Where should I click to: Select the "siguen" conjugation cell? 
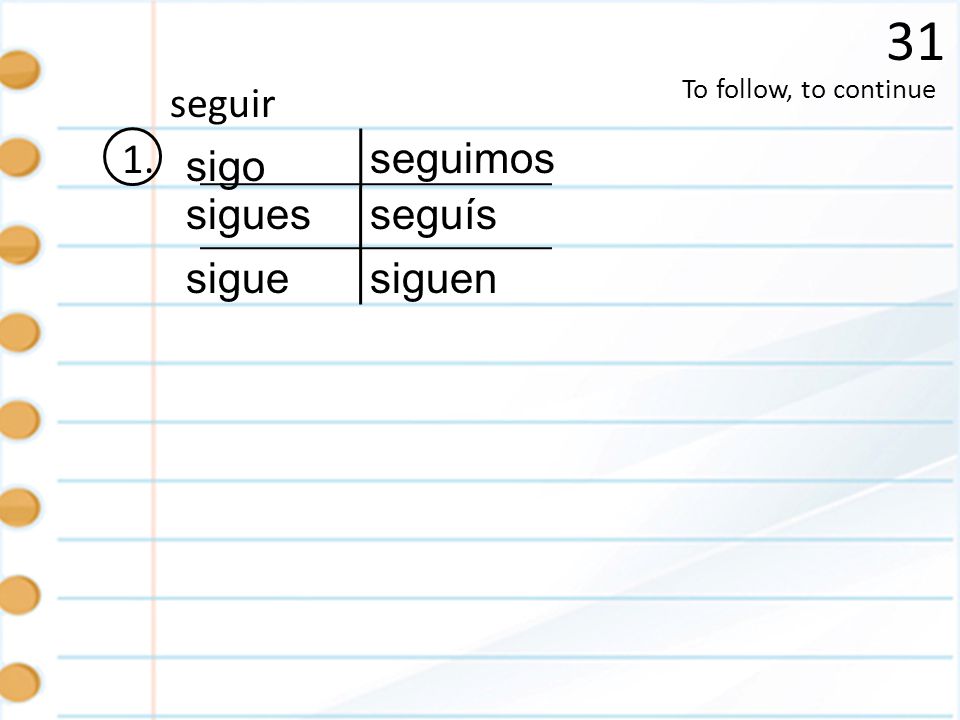pos(433,280)
